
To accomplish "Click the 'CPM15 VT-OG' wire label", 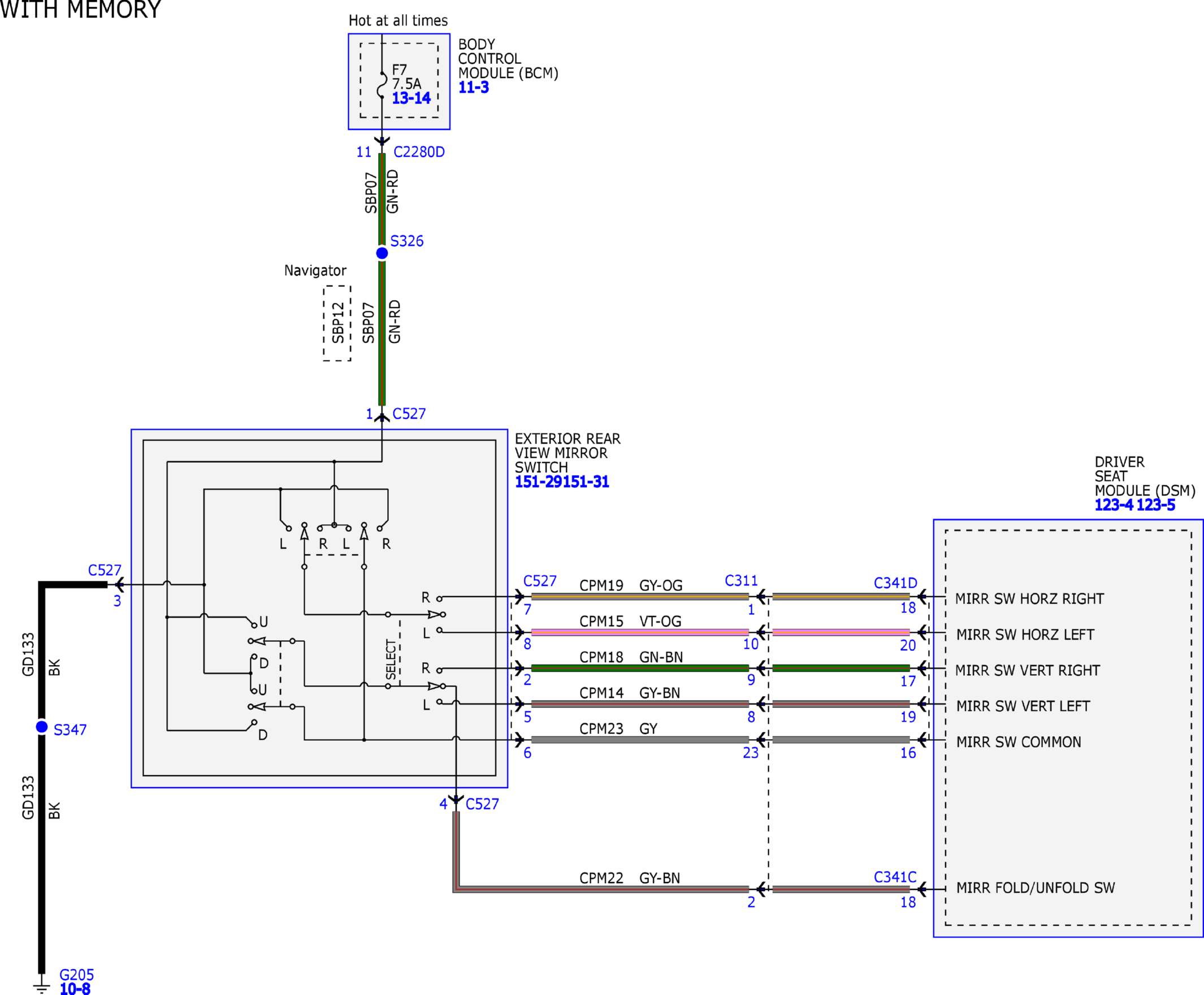I will pyautogui.click(x=631, y=622).
